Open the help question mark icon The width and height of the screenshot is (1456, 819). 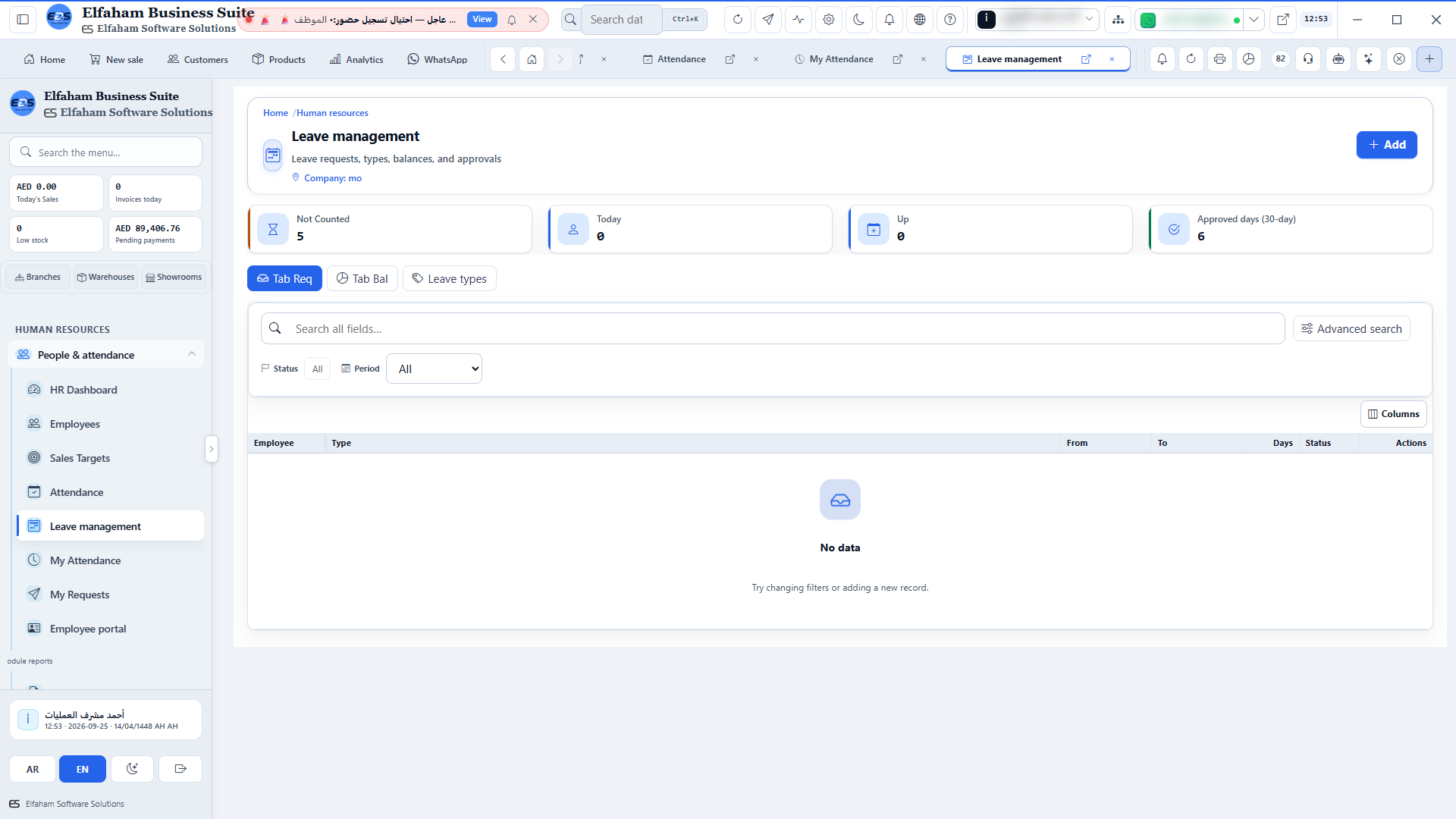tap(950, 20)
